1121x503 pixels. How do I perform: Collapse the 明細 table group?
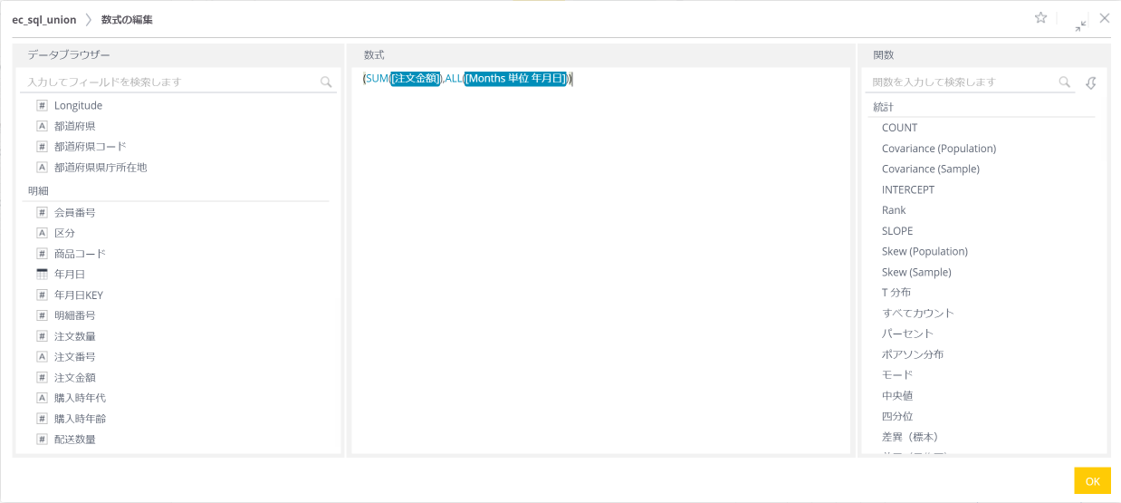coord(38,190)
